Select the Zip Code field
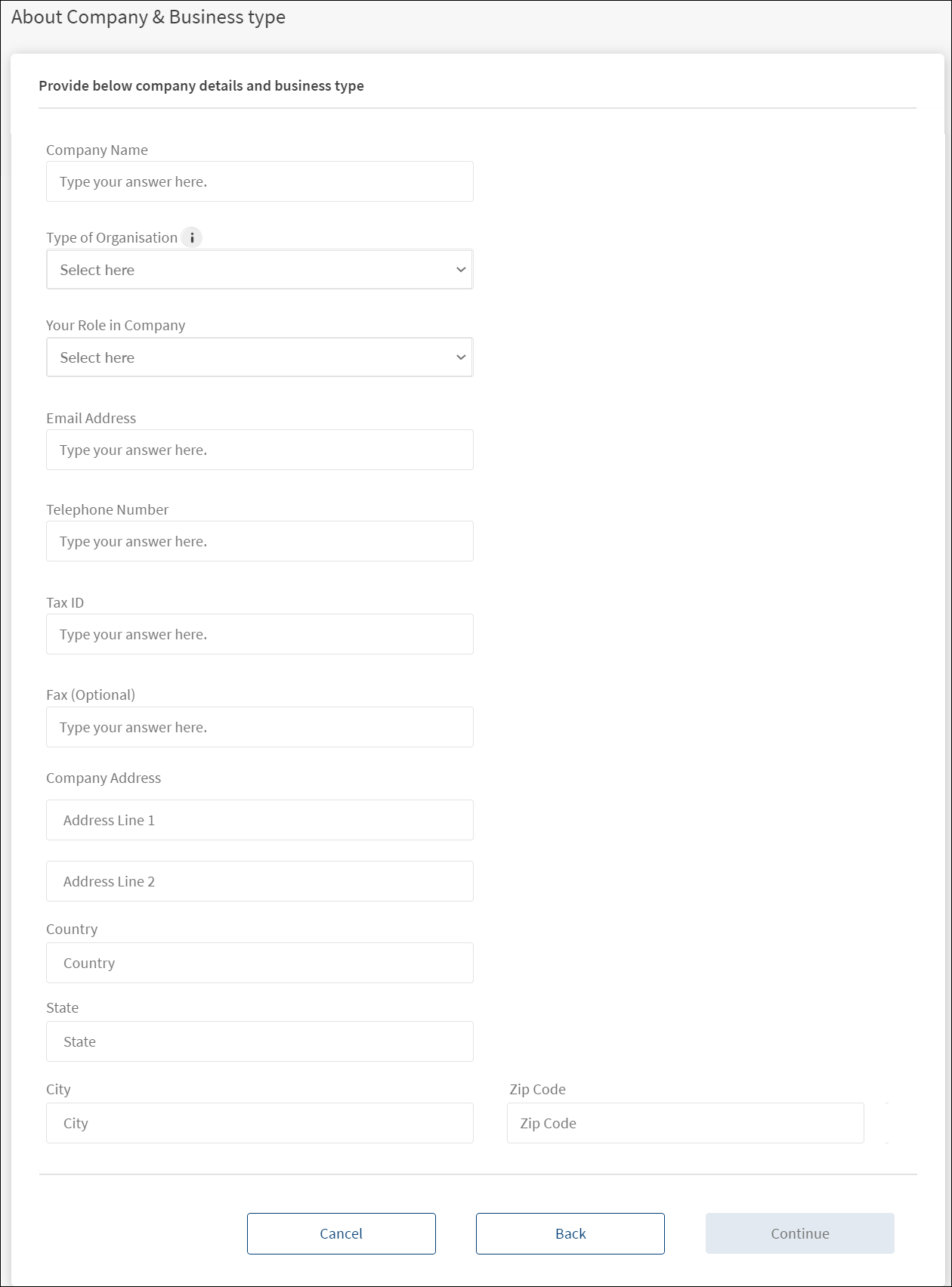 coord(685,1123)
